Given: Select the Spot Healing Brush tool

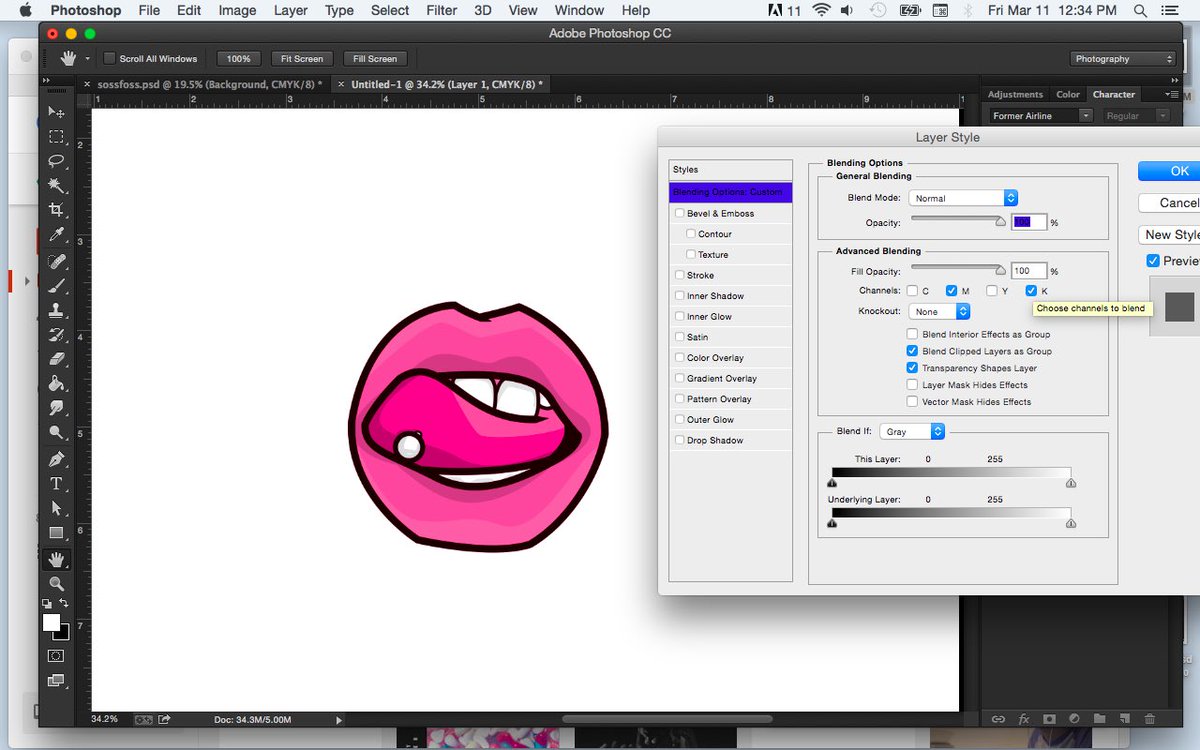Looking at the screenshot, I should 56,261.
